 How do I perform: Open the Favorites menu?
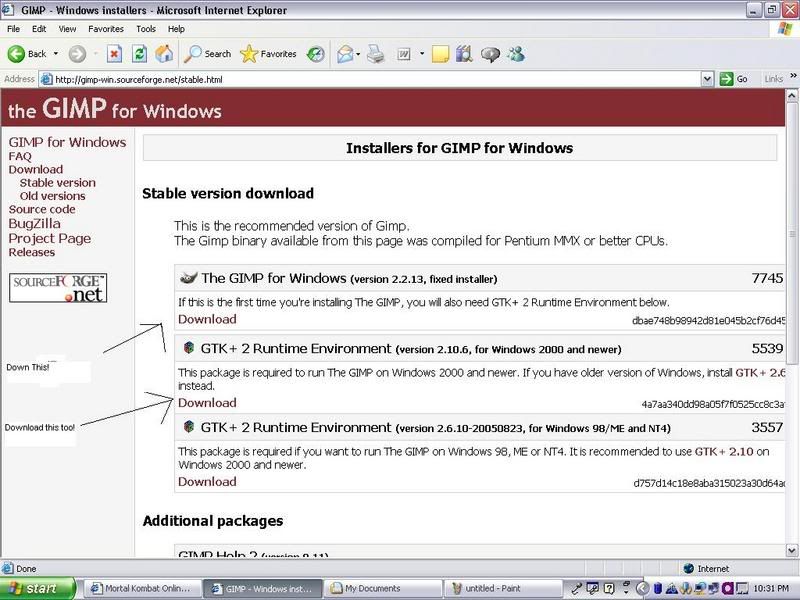click(106, 29)
